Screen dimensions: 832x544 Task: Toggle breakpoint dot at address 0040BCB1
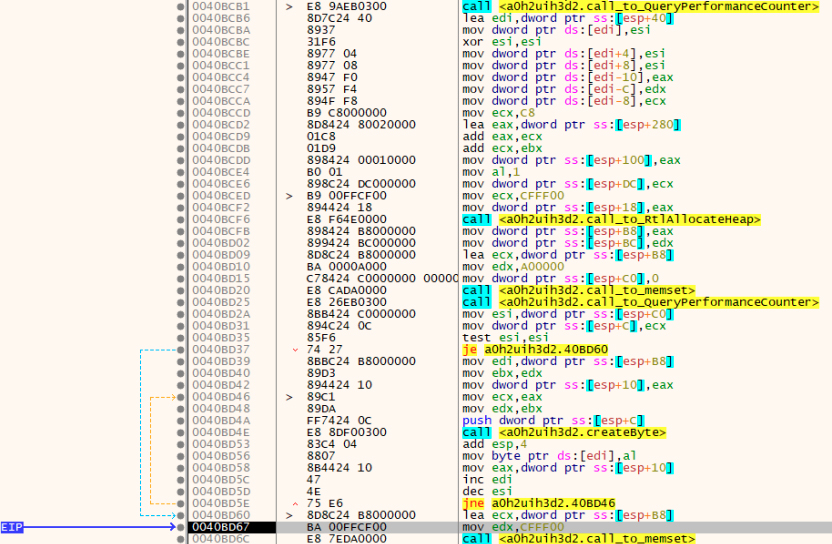tap(180, 6)
